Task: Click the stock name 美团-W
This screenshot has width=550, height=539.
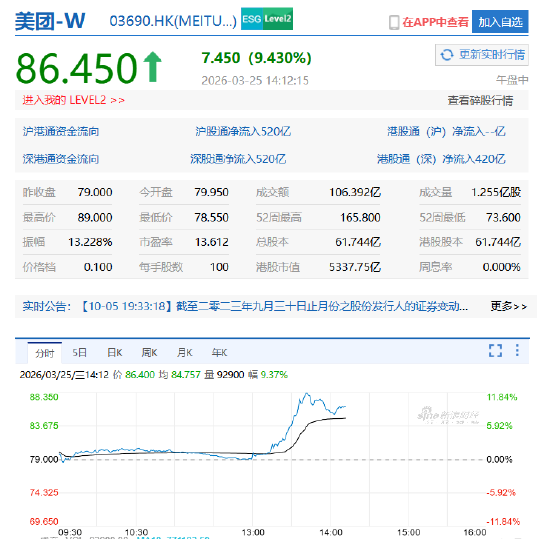Action: [50, 21]
